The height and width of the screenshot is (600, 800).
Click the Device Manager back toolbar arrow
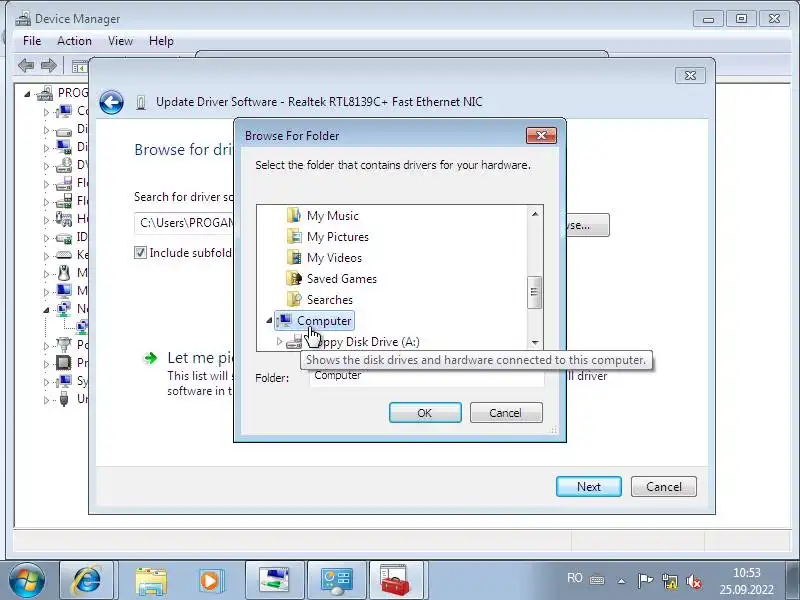[26, 65]
